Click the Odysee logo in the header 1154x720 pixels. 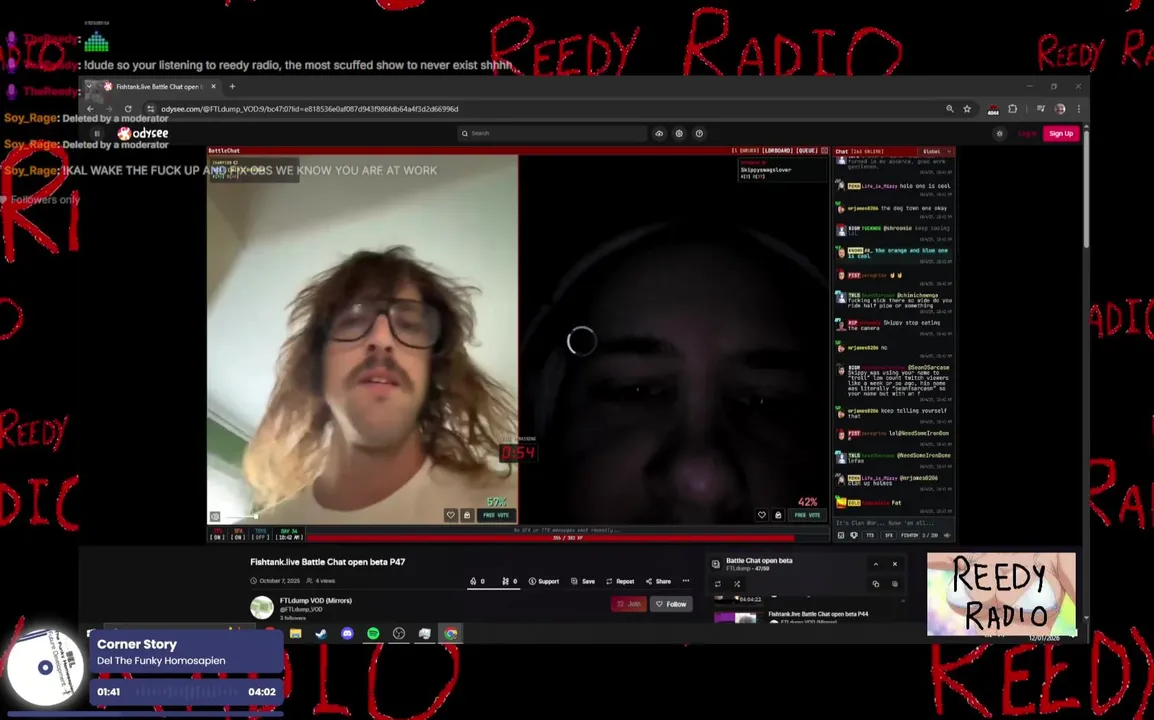point(144,133)
